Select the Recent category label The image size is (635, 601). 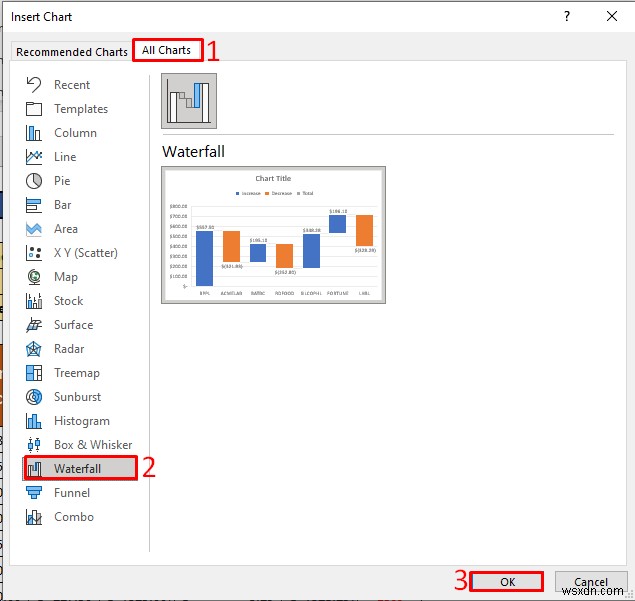point(72,85)
